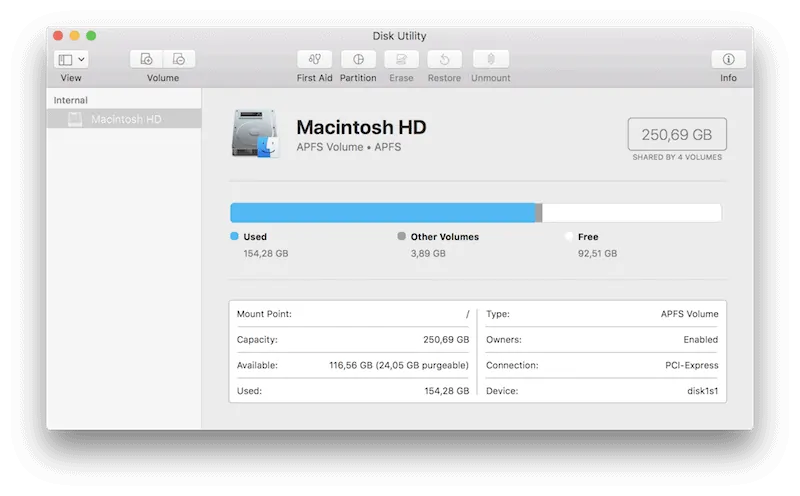Click the 250,69 GB capacity box
The height and width of the screenshot is (496, 800).
[677, 134]
